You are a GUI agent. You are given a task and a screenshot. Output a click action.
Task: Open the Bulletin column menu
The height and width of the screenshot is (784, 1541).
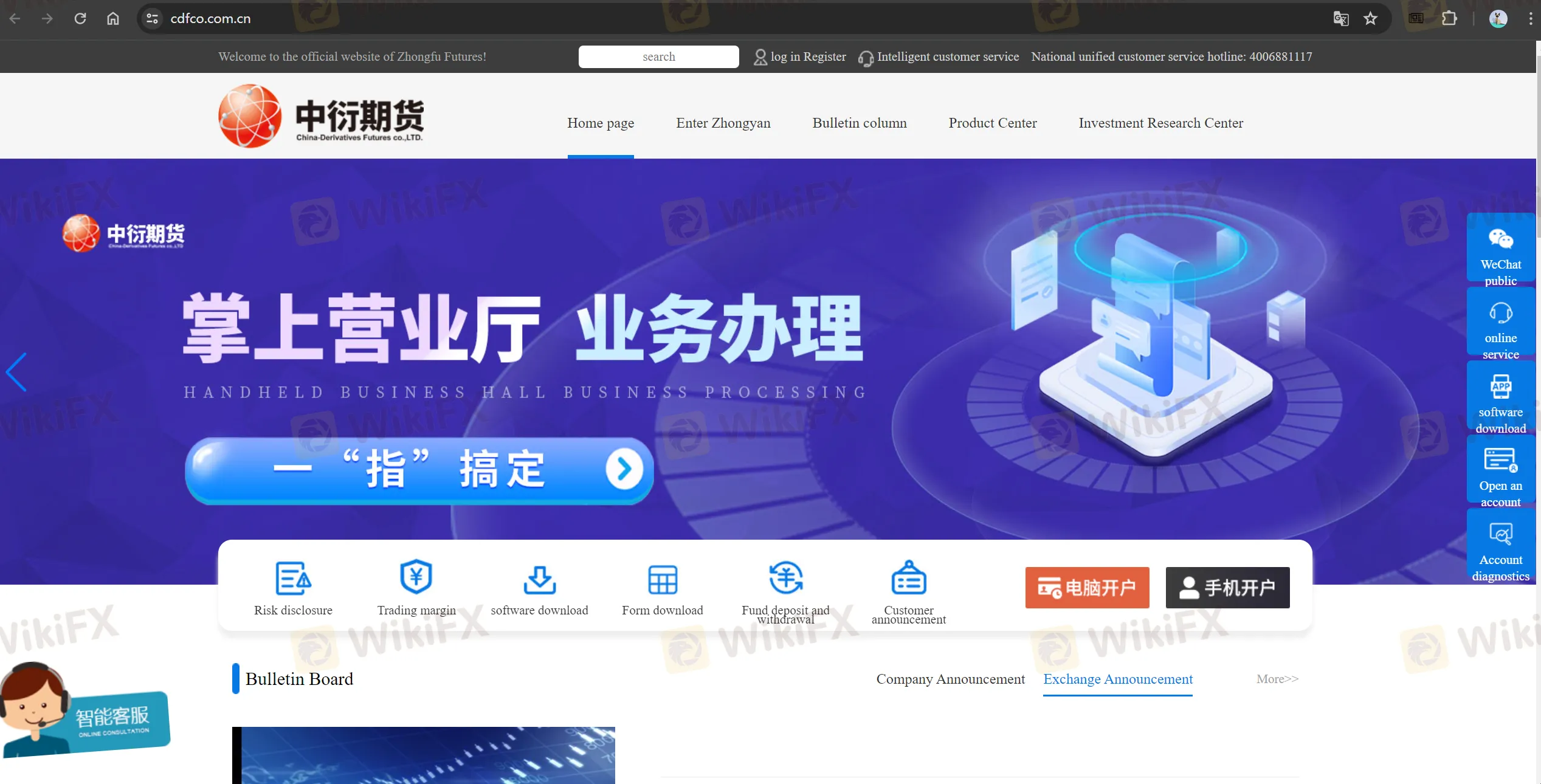[x=859, y=123]
